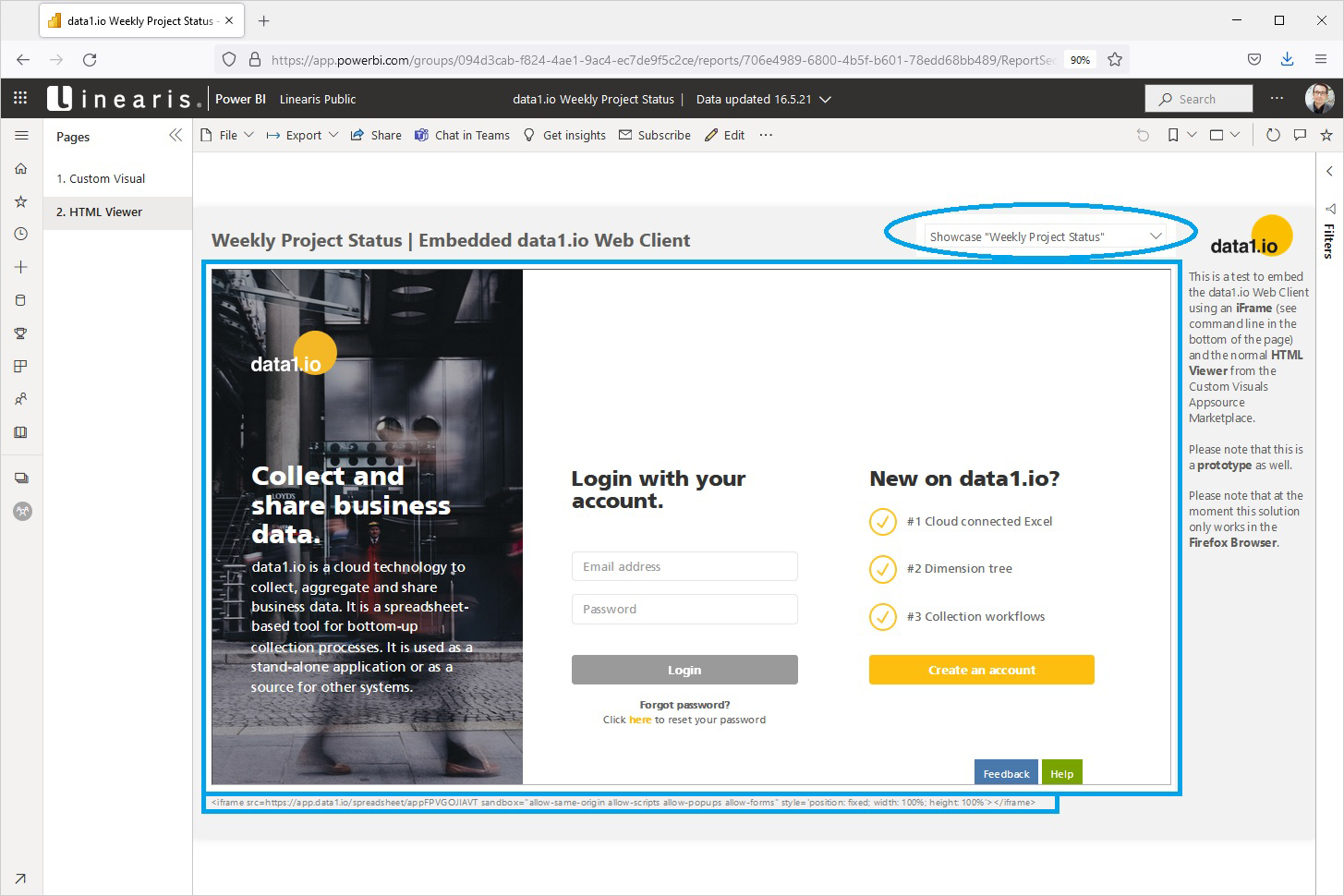Open Favorites via the star sidebar icon
This screenshot has height=896, width=1344.
point(20,201)
